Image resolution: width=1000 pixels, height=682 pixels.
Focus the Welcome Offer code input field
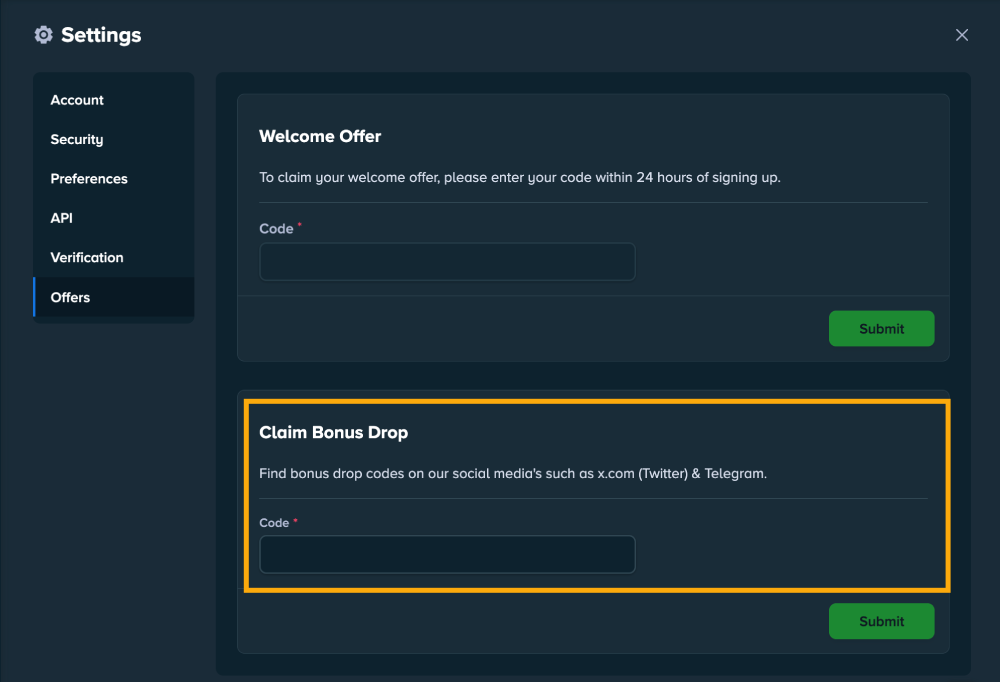pos(447,262)
